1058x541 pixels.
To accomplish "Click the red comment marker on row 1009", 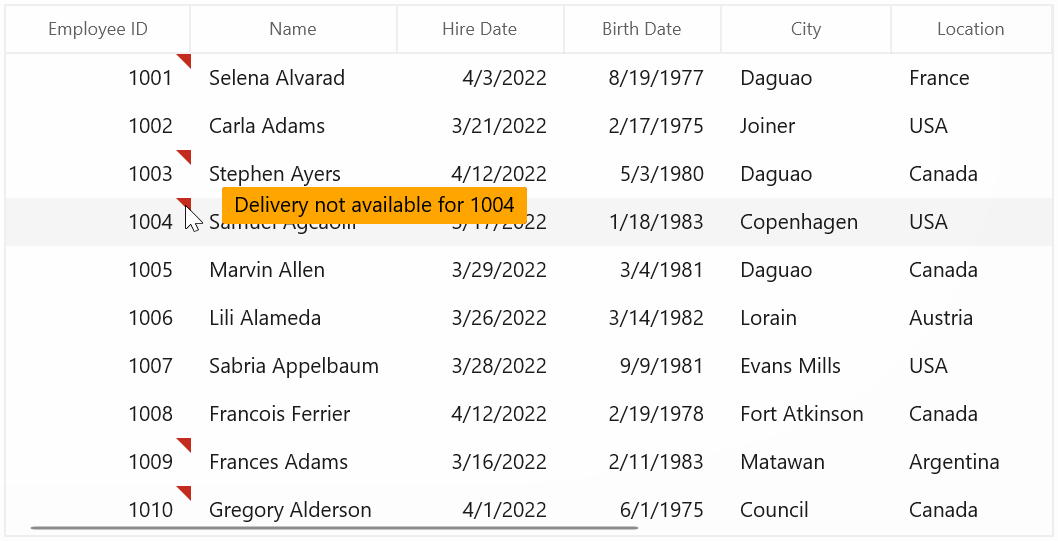I will coord(186,444).
